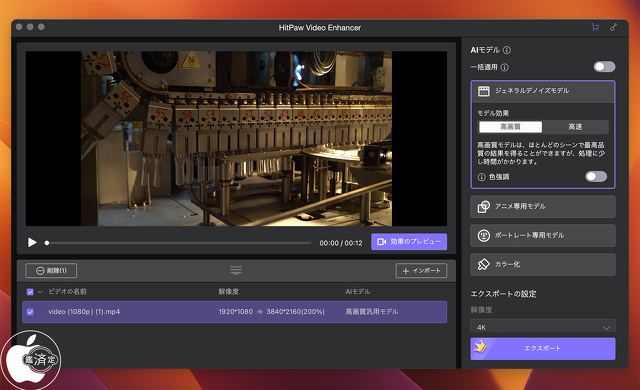Click the list panel drag handle icon
Viewport: 640px width, 390px height.
236,270
